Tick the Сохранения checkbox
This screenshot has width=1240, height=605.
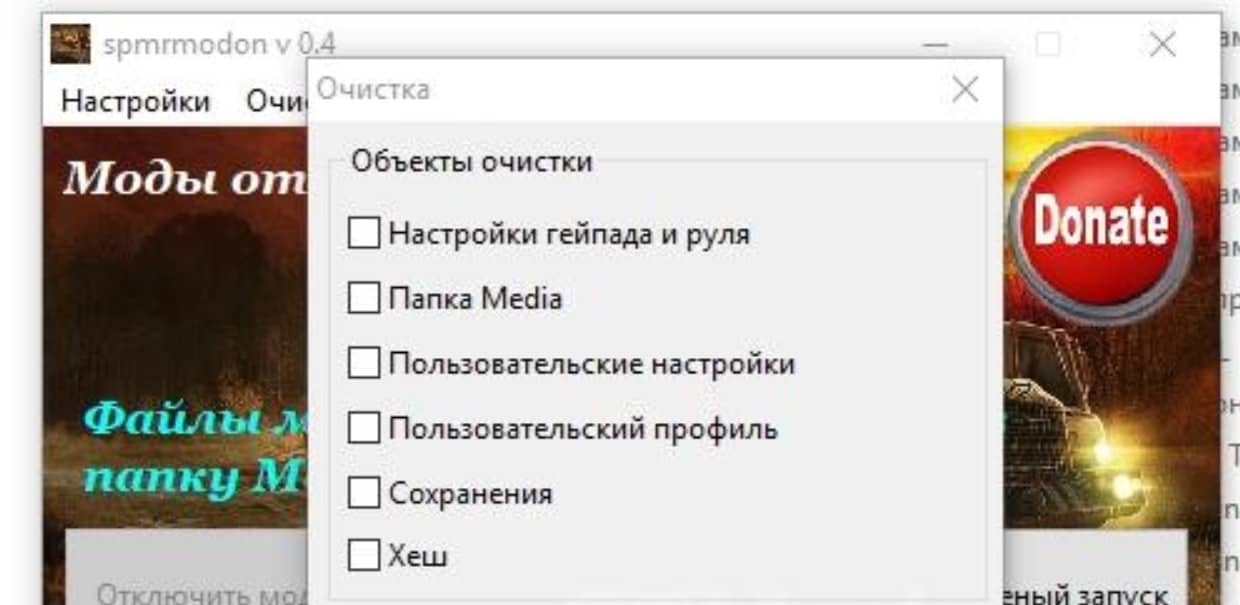[x=364, y=493]
